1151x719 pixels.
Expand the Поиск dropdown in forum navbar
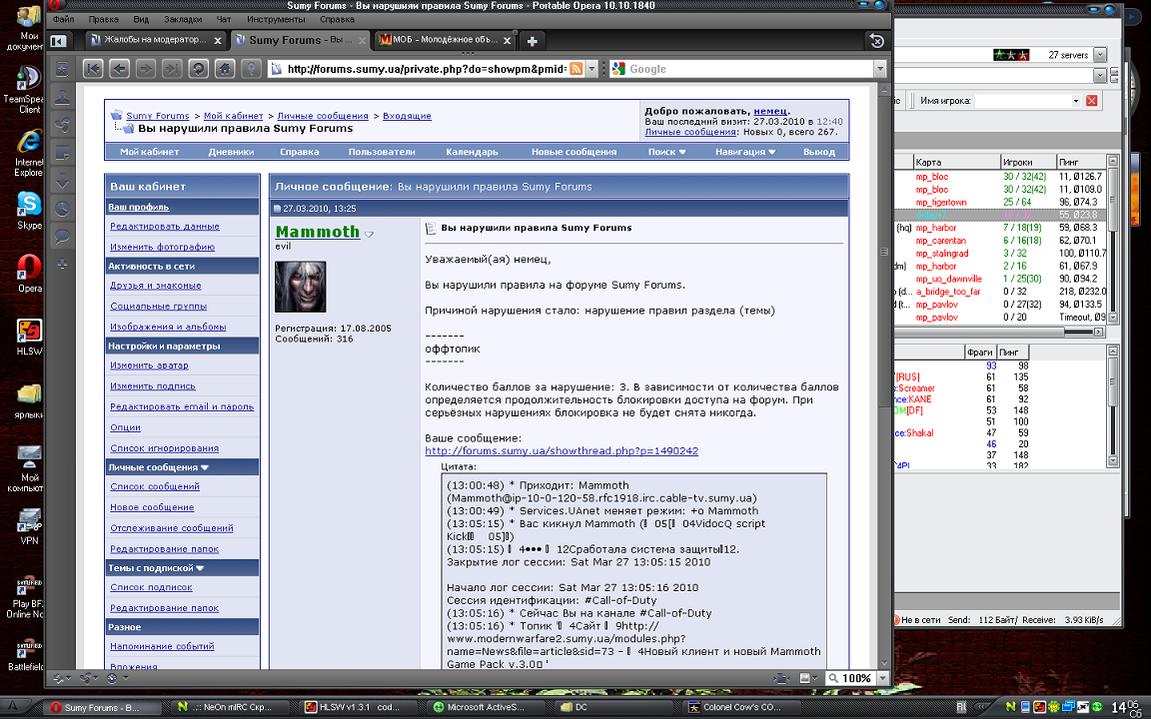point(666,152)
